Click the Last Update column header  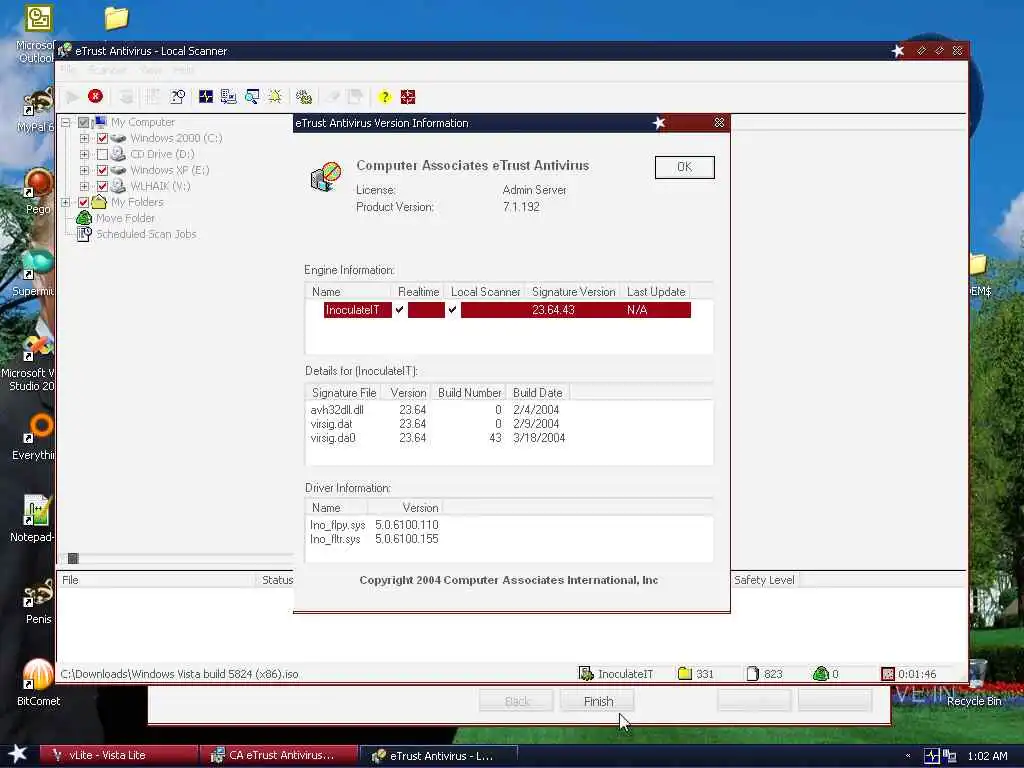(656, 292)
